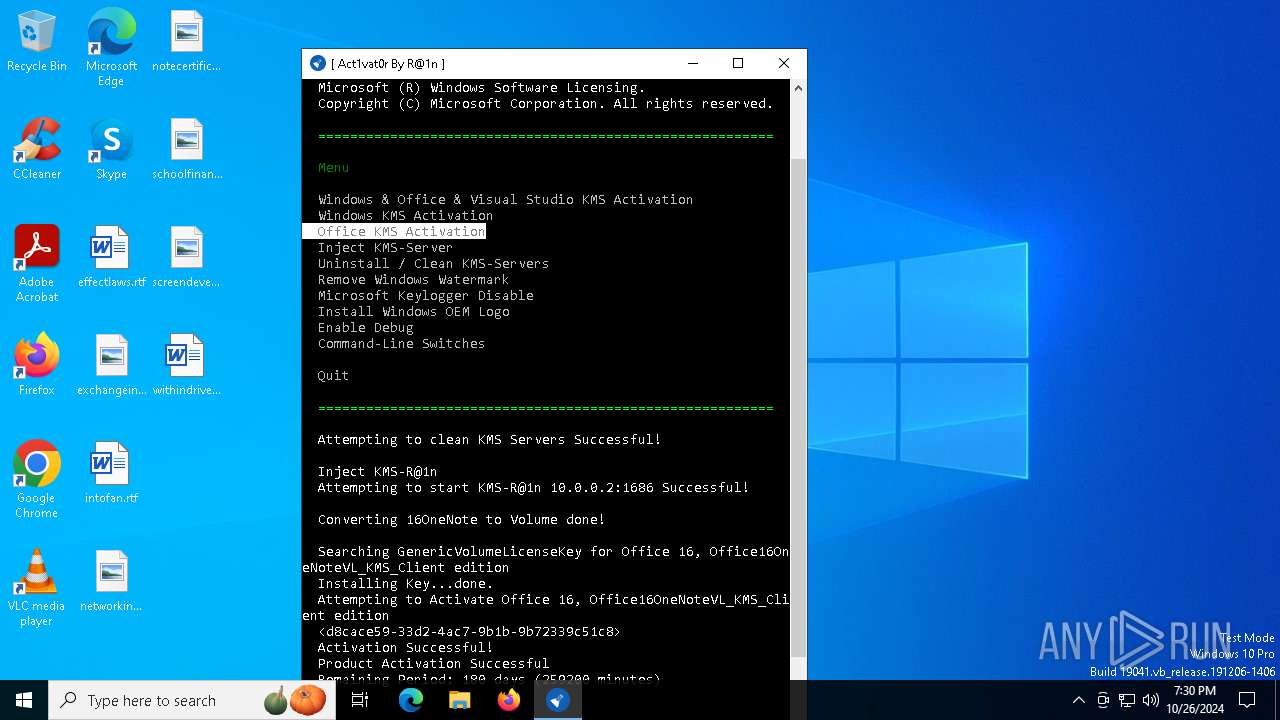
Task: Select the notecertific... image file icon
Action: click(x=186, y=42)
